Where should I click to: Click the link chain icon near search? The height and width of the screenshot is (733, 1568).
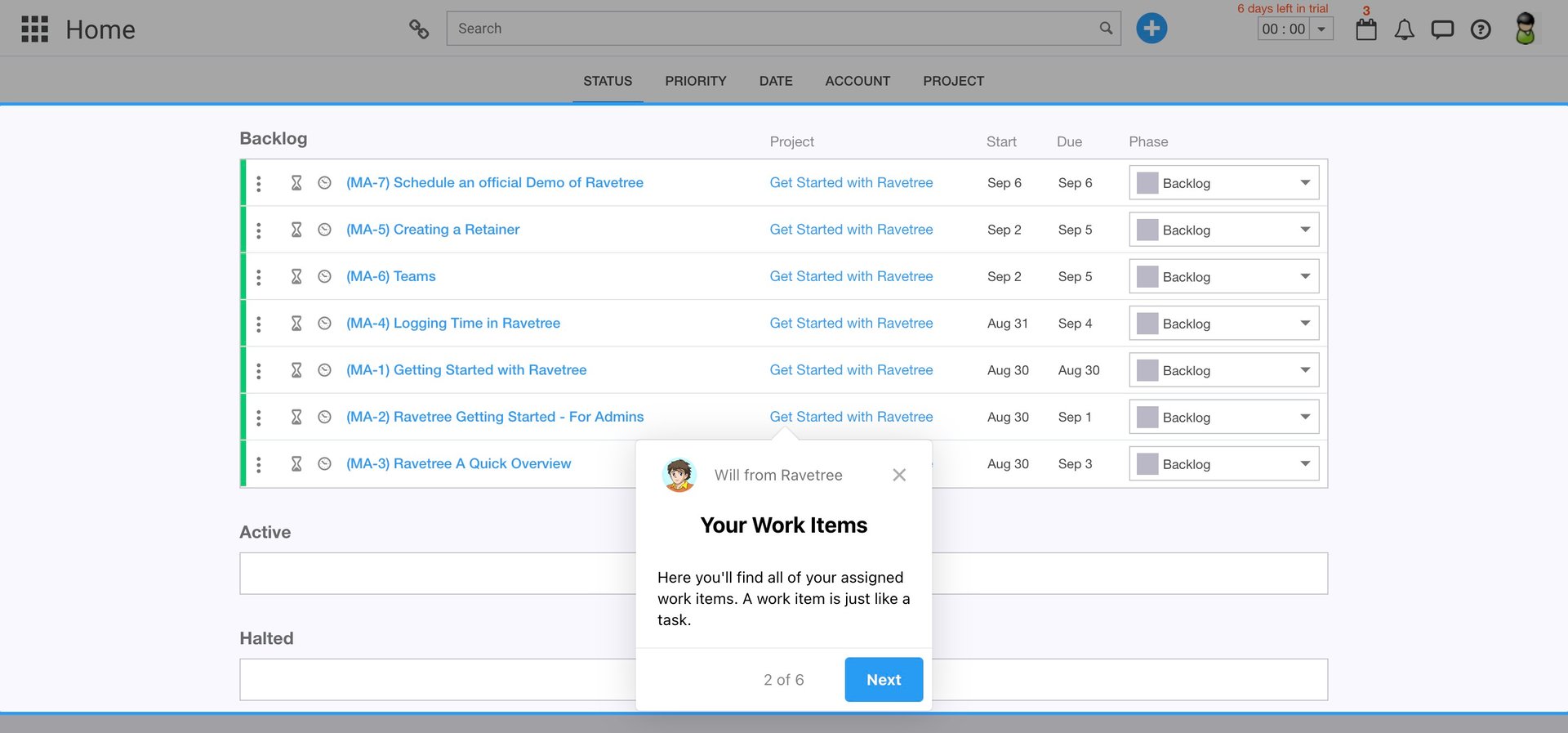[419, 29]
